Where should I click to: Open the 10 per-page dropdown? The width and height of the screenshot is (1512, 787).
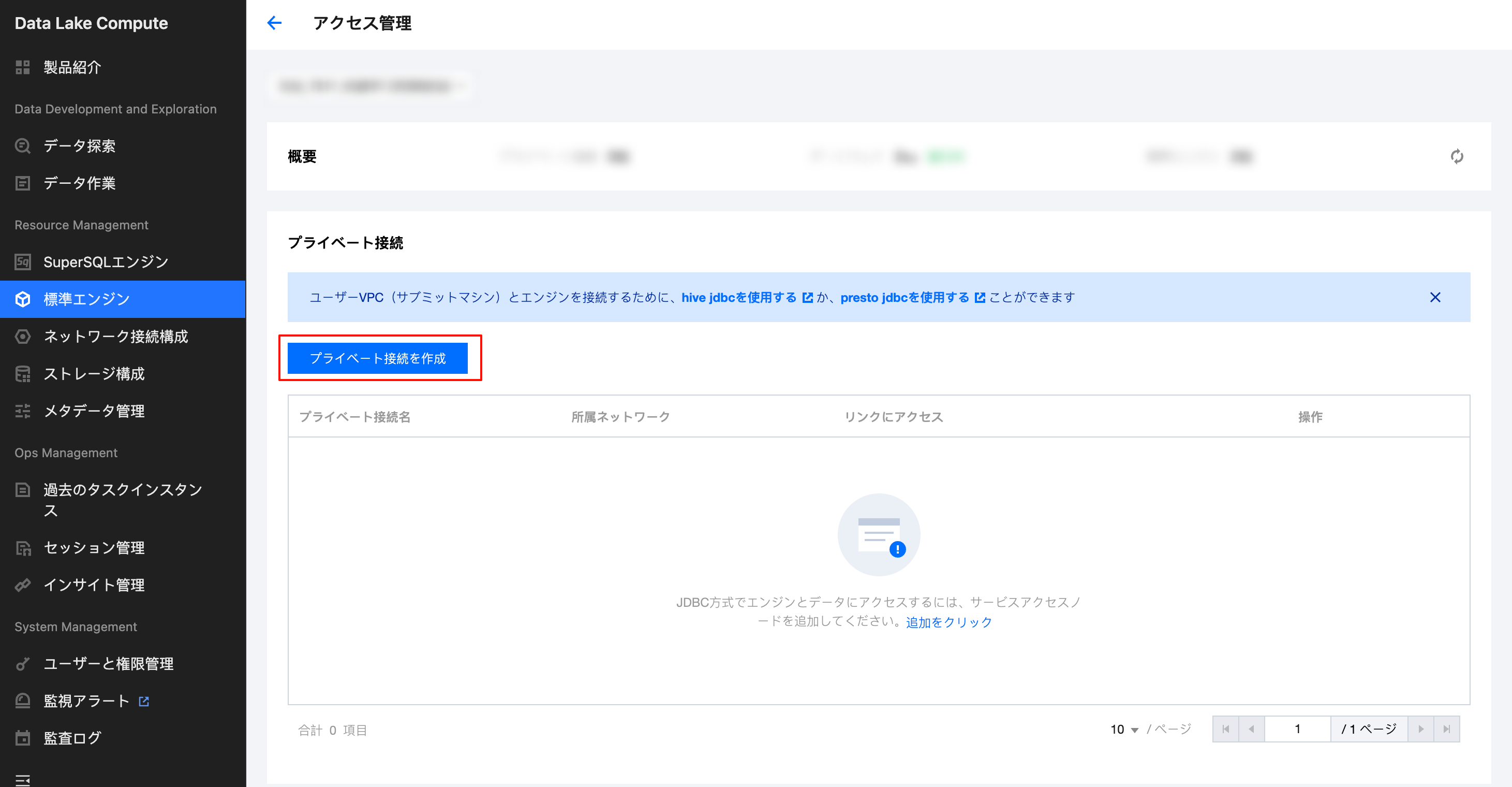pyautogui.click(x=1124, y=730)
